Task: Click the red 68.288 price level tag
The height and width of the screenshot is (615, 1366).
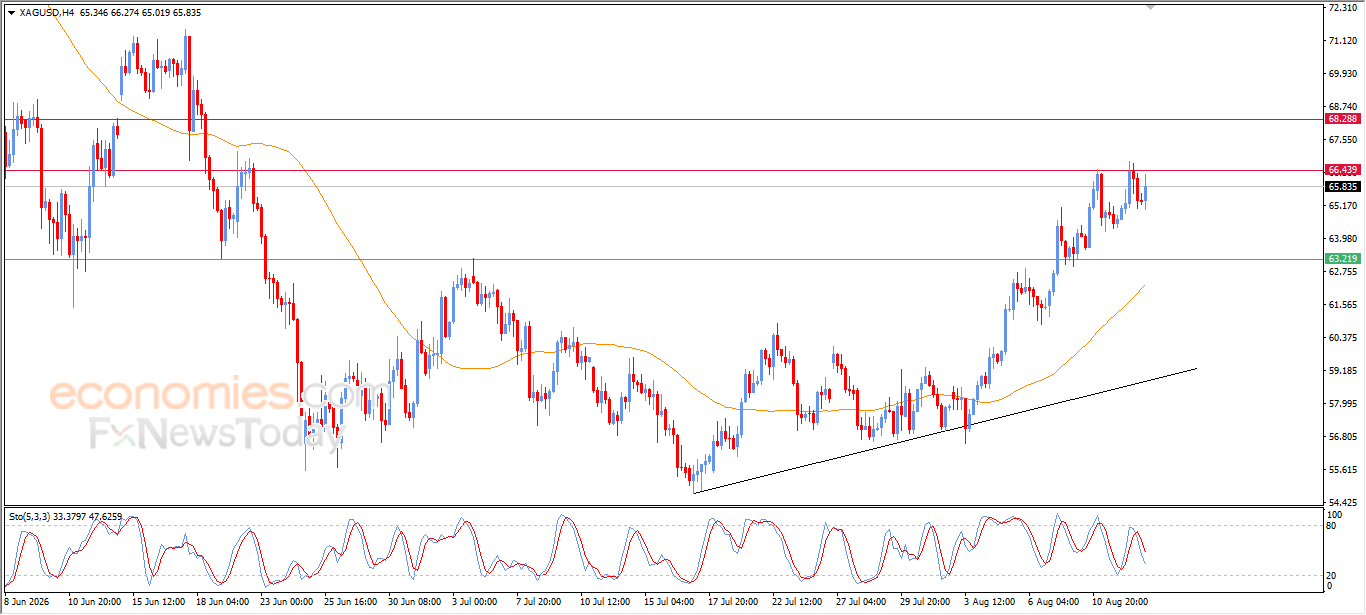Action: [1343, 119]
